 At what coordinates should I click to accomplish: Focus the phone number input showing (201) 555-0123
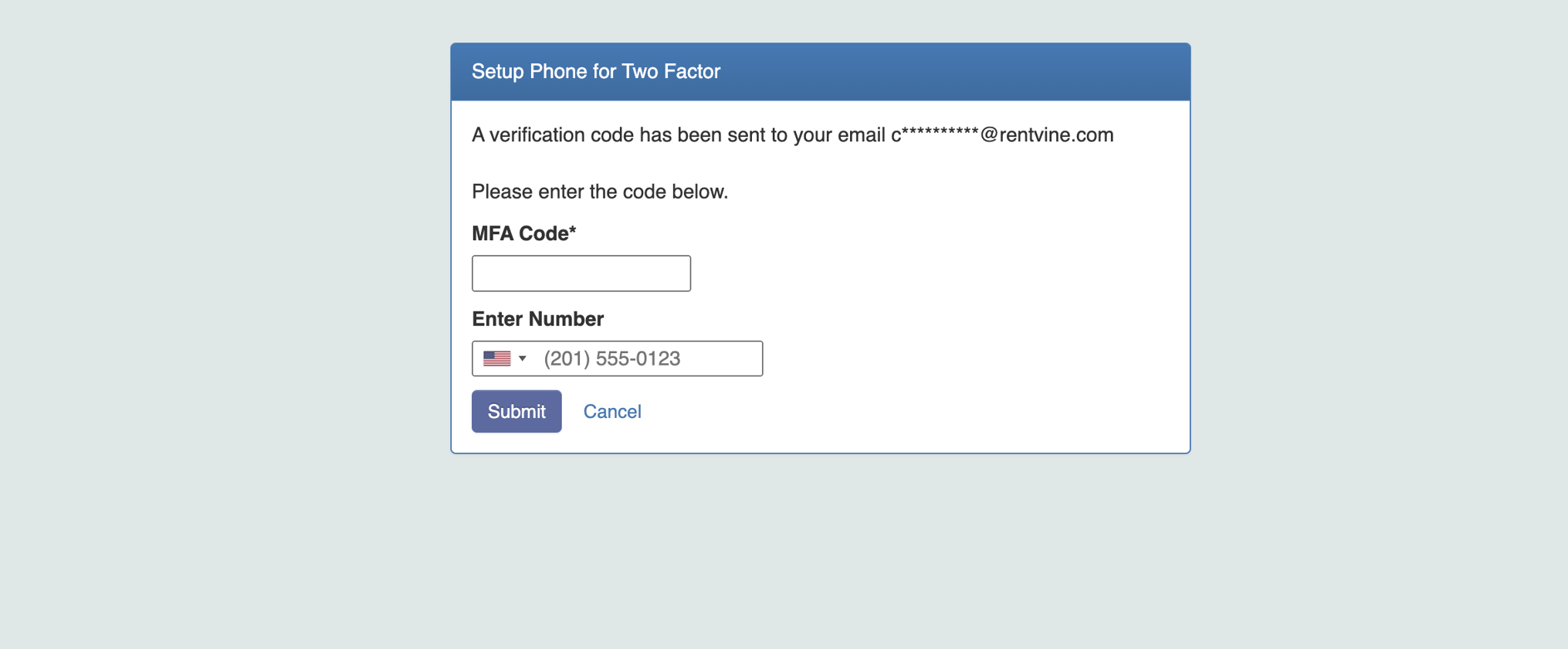(672, 358)
